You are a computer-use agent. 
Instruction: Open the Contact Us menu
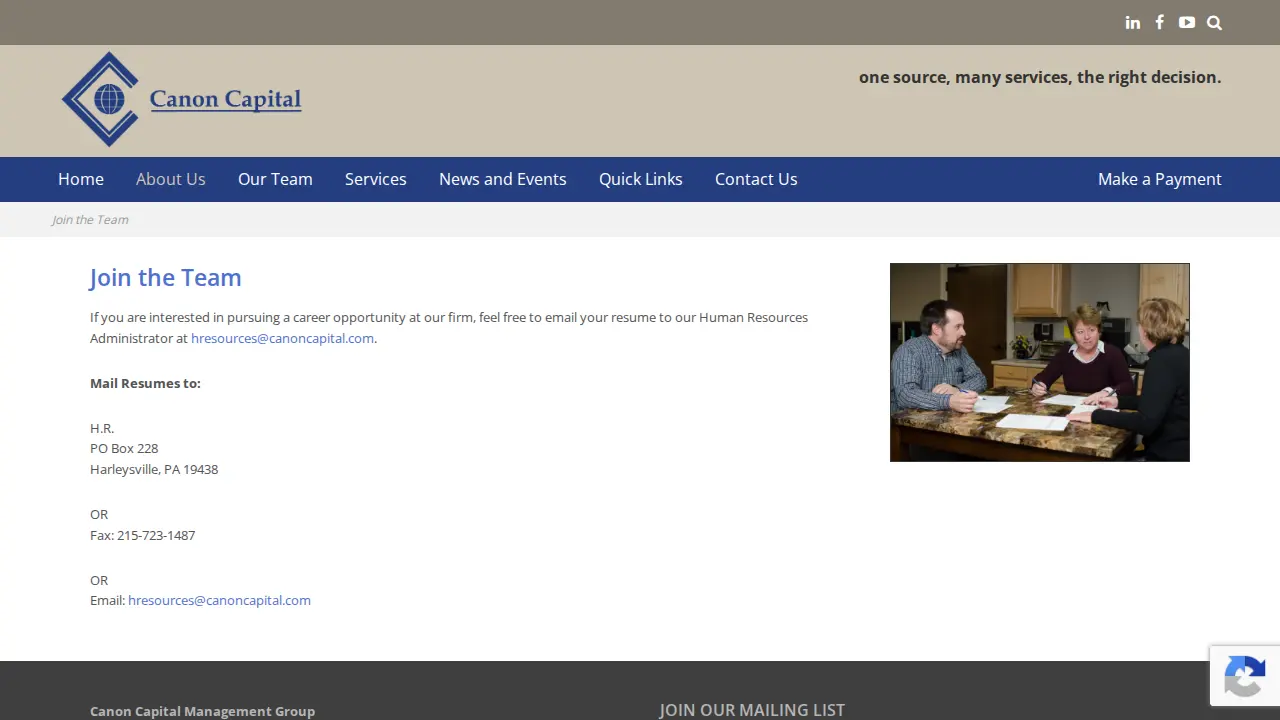[756, 179]
